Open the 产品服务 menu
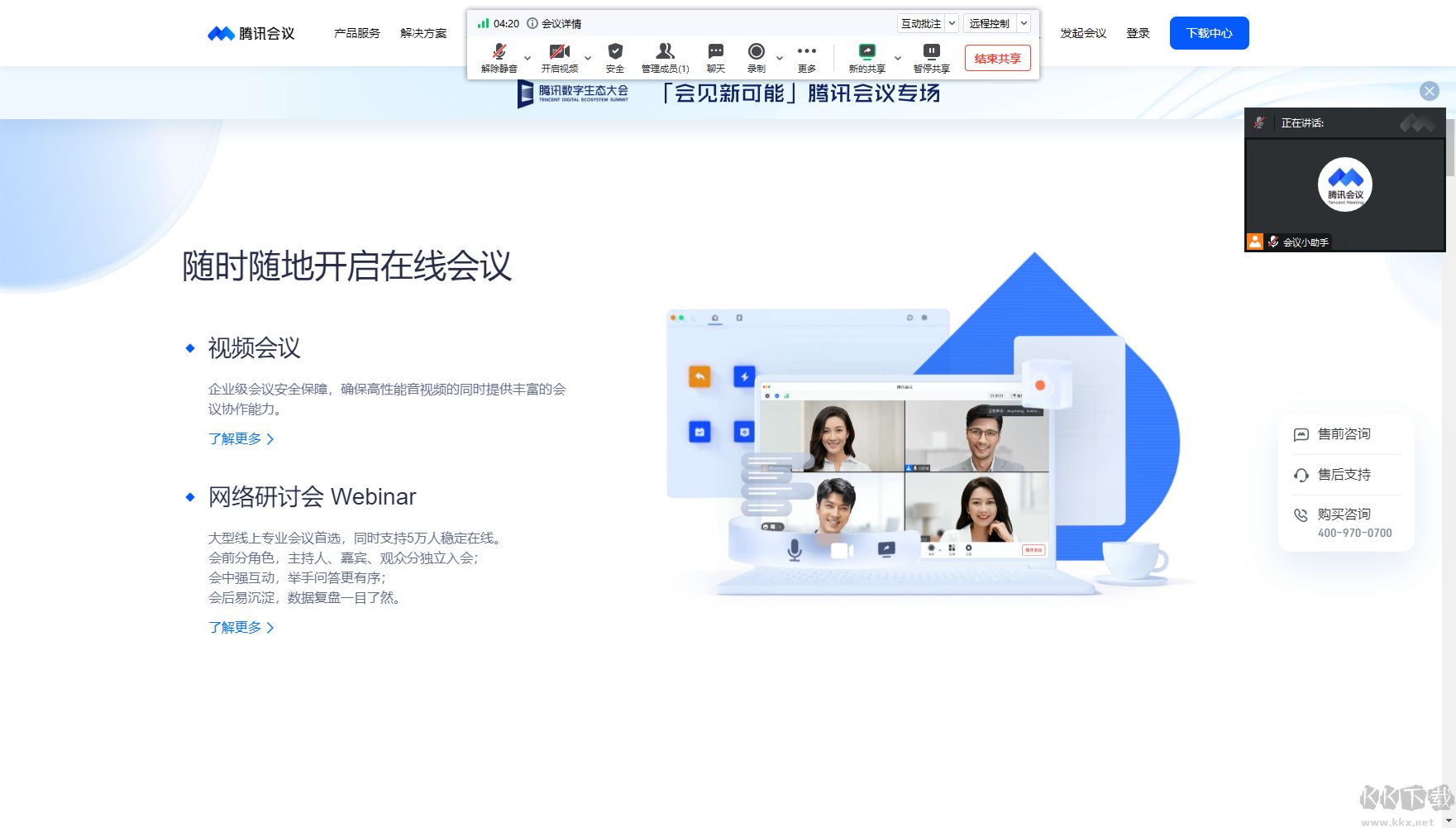This screenshot has height=828, width=1456. (356, 33)
